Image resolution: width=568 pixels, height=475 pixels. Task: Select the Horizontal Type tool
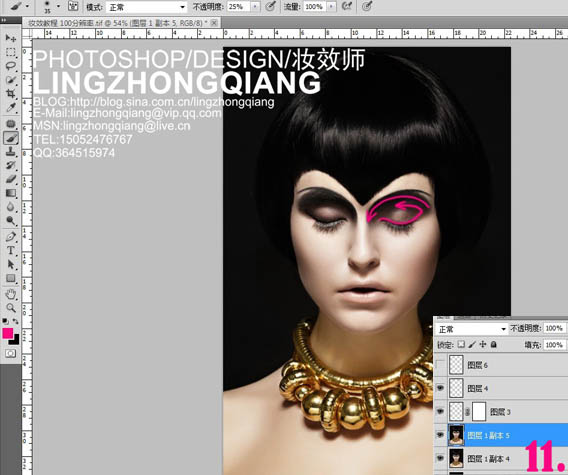point(11,250)
